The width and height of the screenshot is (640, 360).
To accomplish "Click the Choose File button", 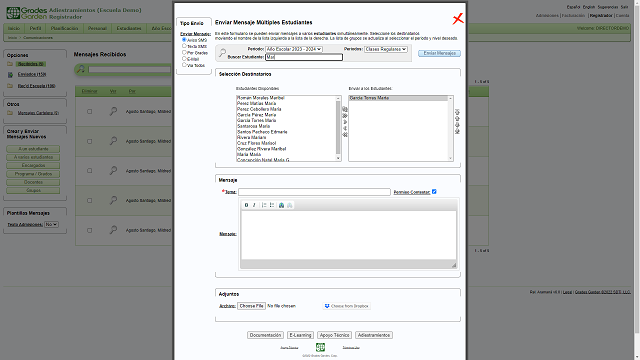I will pos(251,306).
